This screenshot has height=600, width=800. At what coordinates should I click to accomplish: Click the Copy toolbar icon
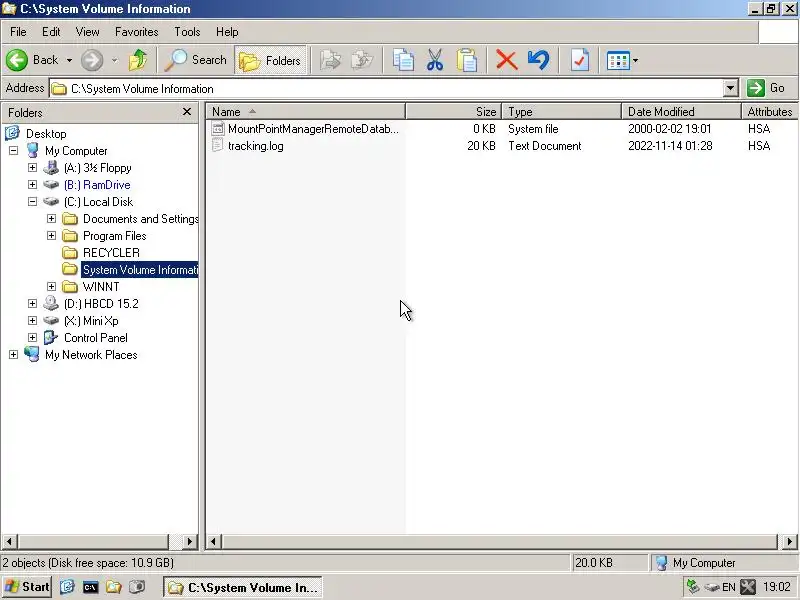tap(403, 60)
